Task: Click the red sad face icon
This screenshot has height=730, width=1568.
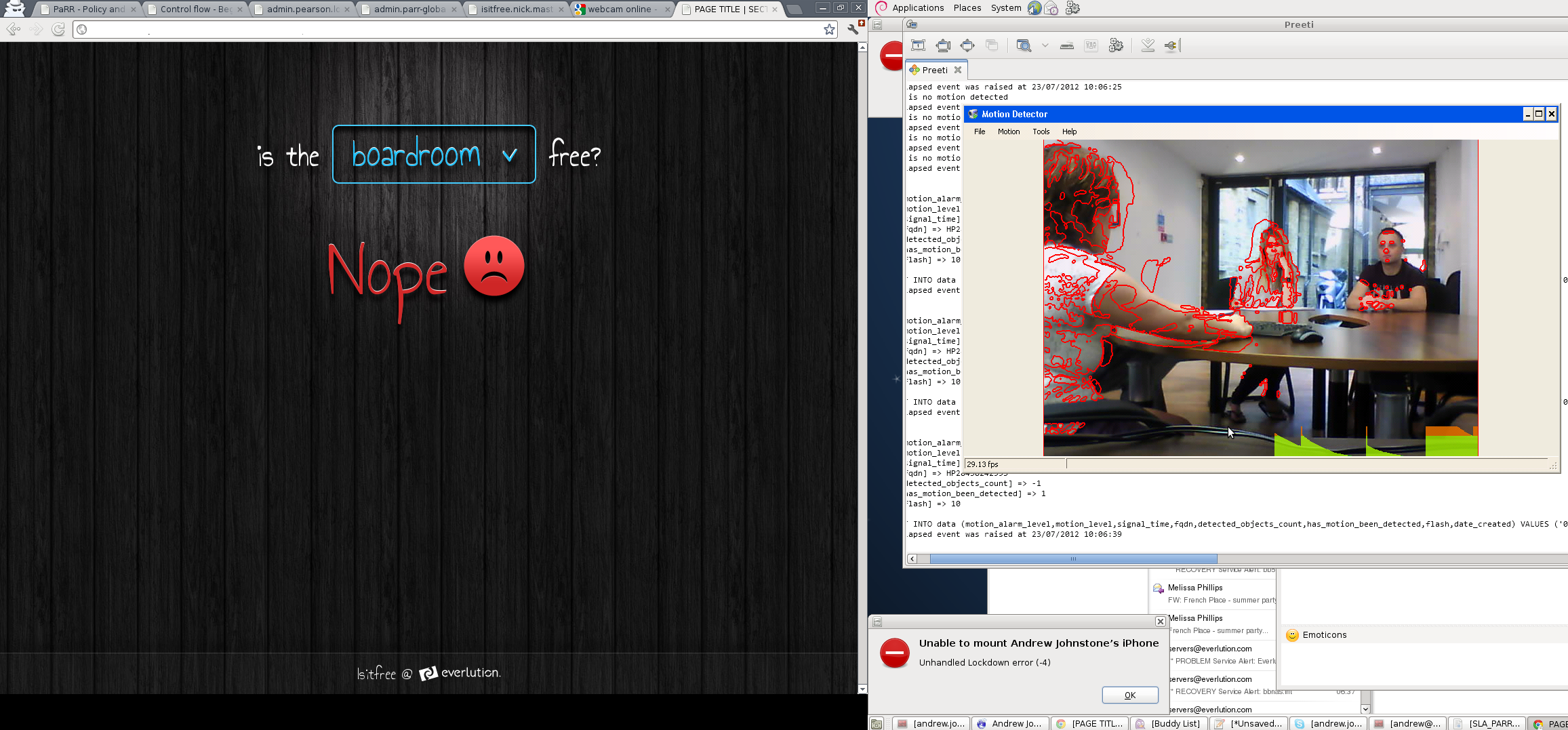Action: point(494,266)
